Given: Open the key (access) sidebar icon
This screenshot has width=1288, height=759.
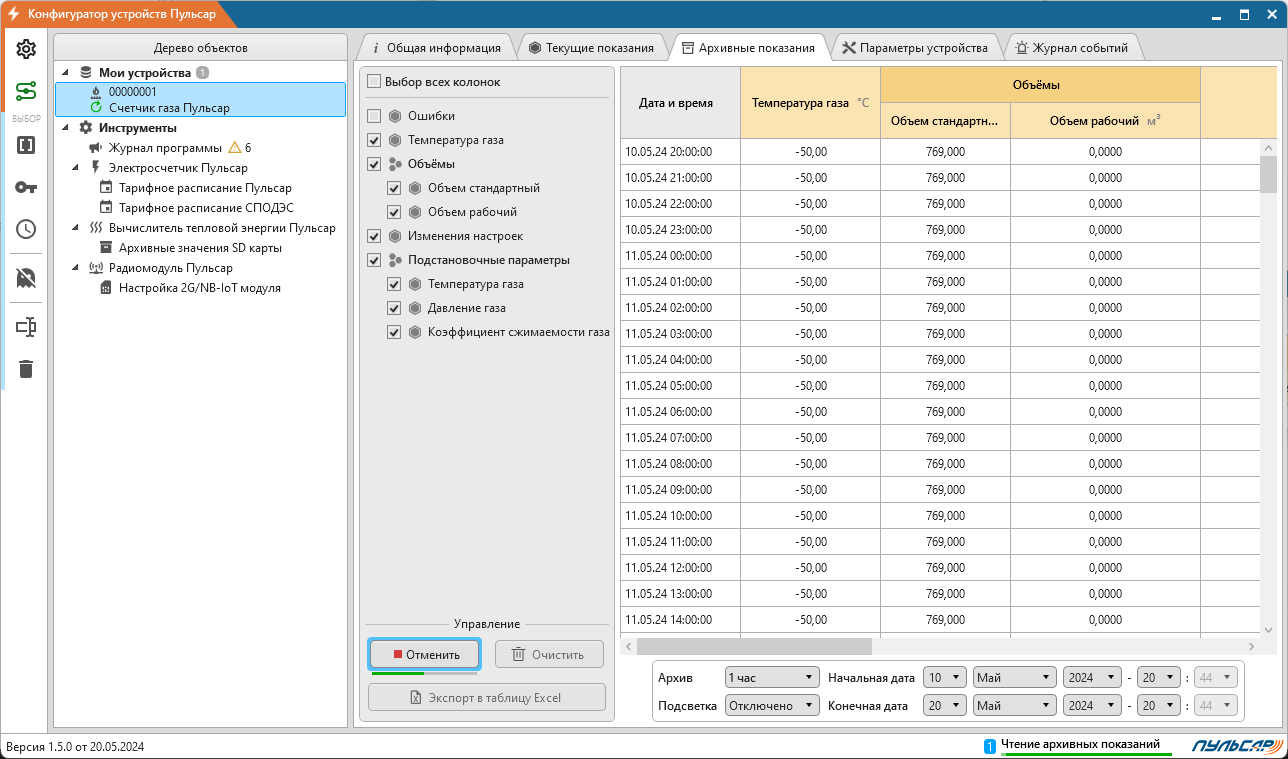Looking at the screenshot, I should point(26,187).
